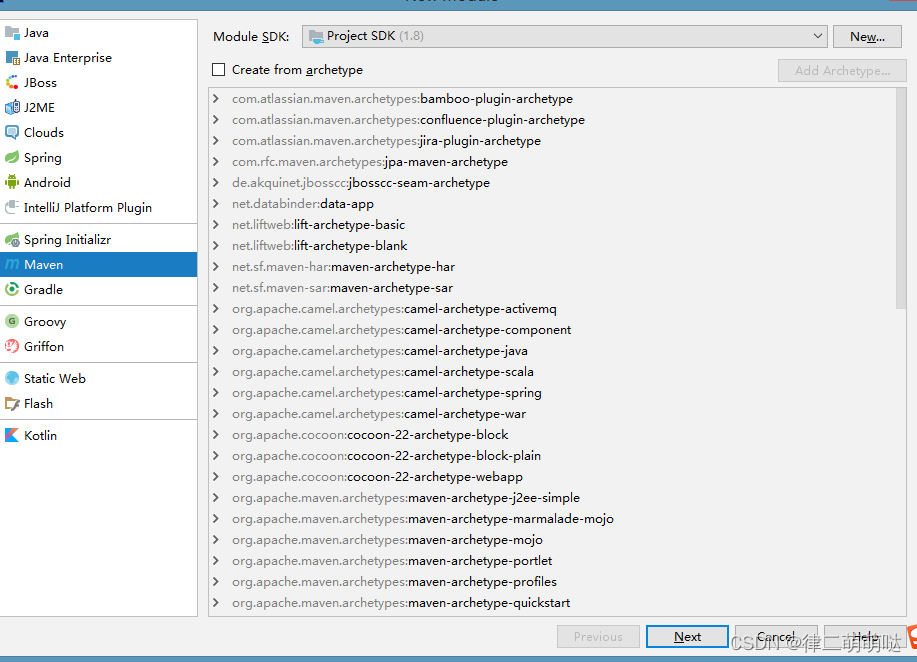Select camel-archetype-component row text
Screen dimensions: 917x662
(x=401, y=330)
